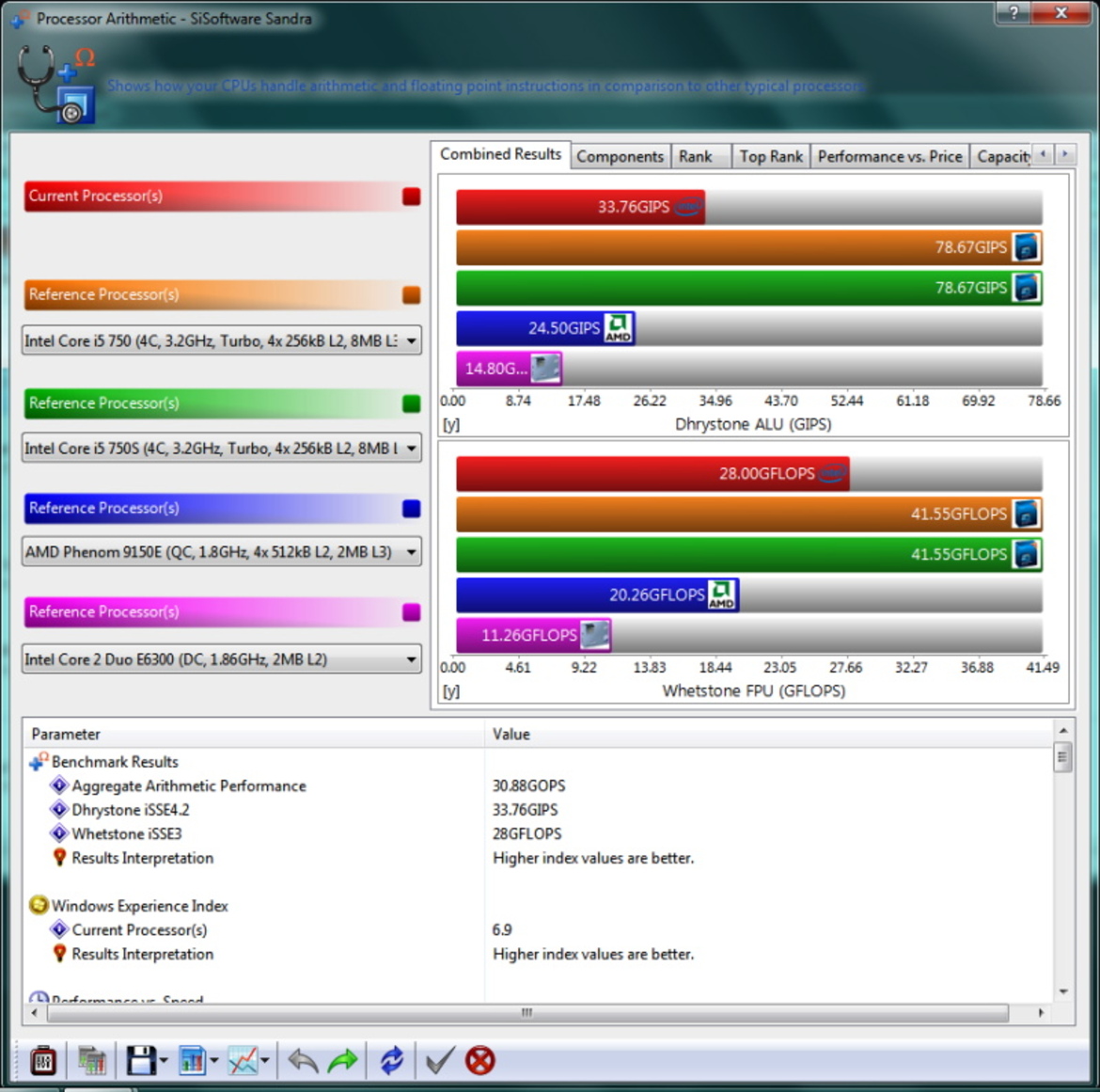1100x1092 pixels.
Task: Go forward with the green arrow
Action: coord(342,1060)
